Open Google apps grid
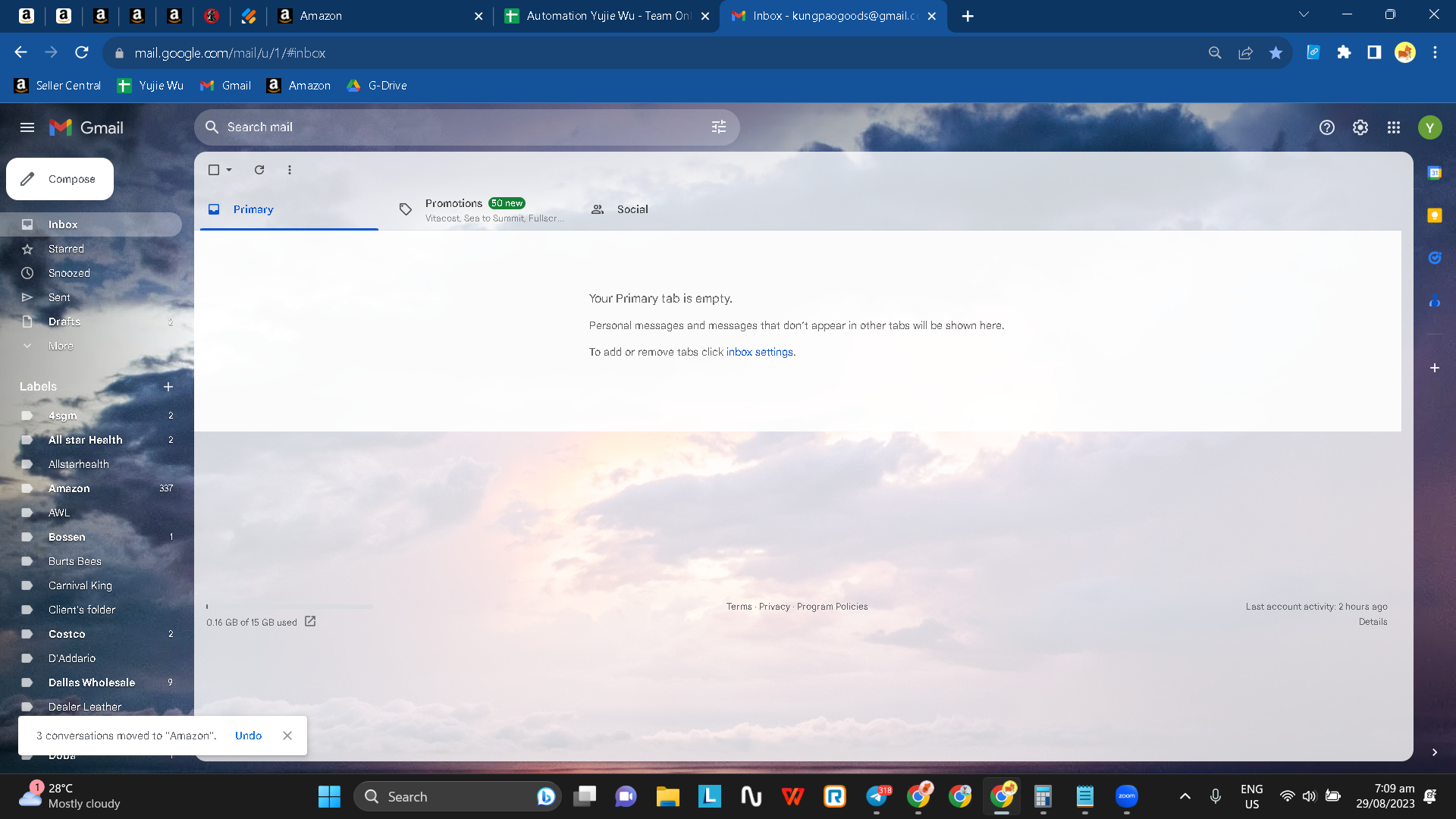The height and width of the screenshot is (819, 1456). tap(1394, 127)
